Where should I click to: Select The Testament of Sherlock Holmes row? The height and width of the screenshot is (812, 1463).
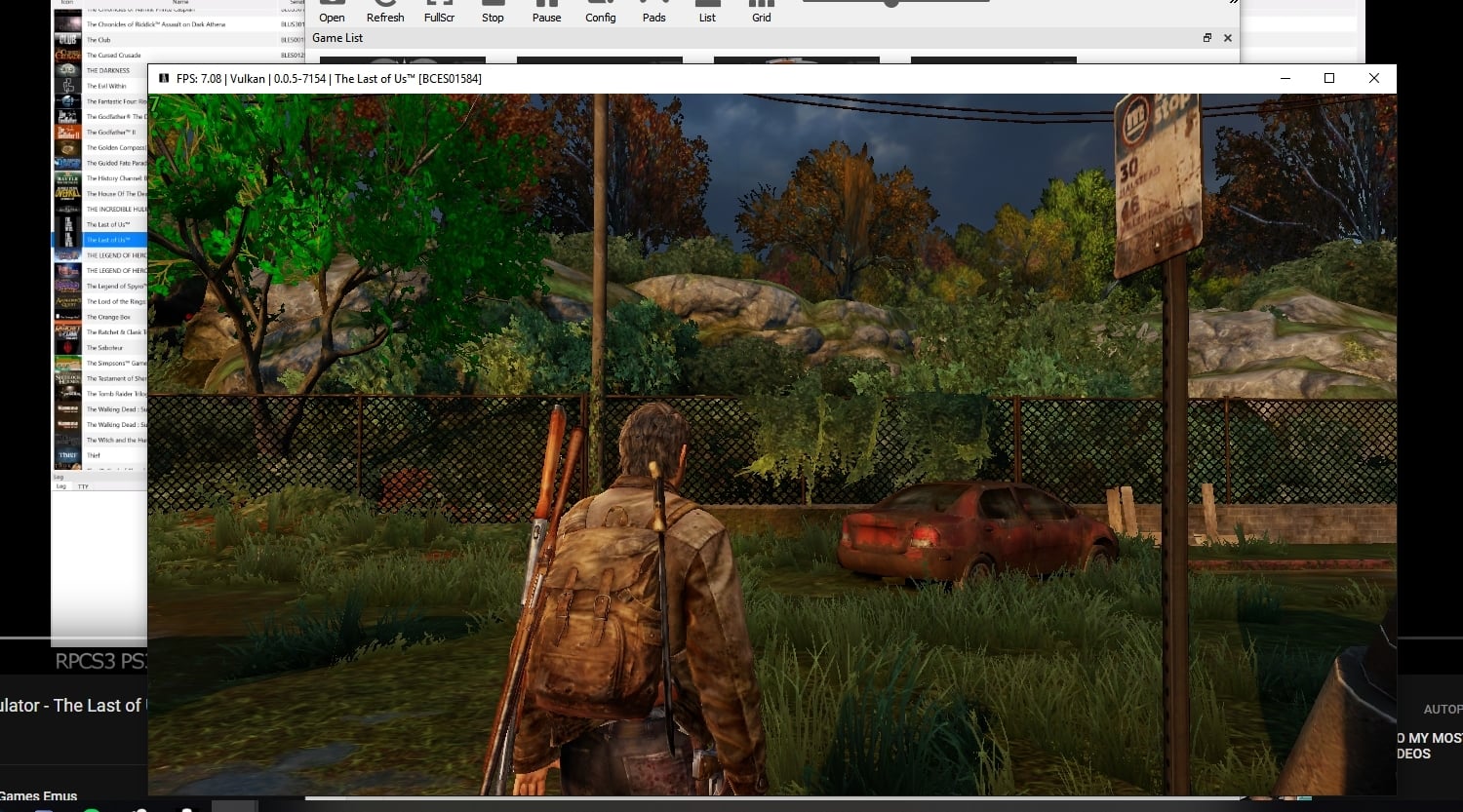click(x=99, y=378)
